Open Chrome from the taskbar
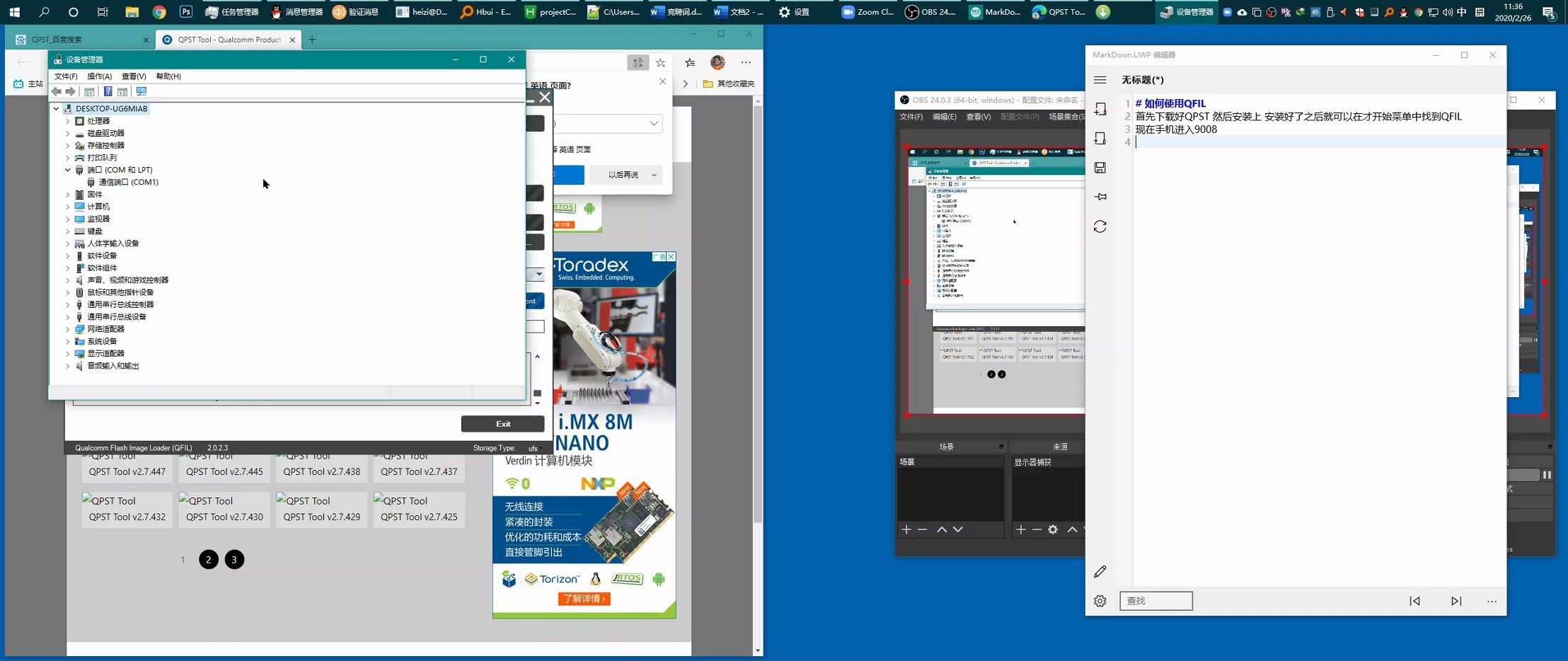Image resolution: width=1568 pixels, height=661 pixels. click(158, 11)
